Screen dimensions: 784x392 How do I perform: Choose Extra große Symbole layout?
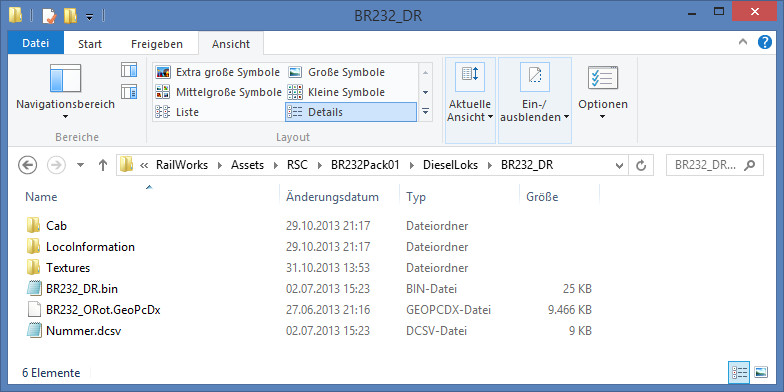click(218, 72)
